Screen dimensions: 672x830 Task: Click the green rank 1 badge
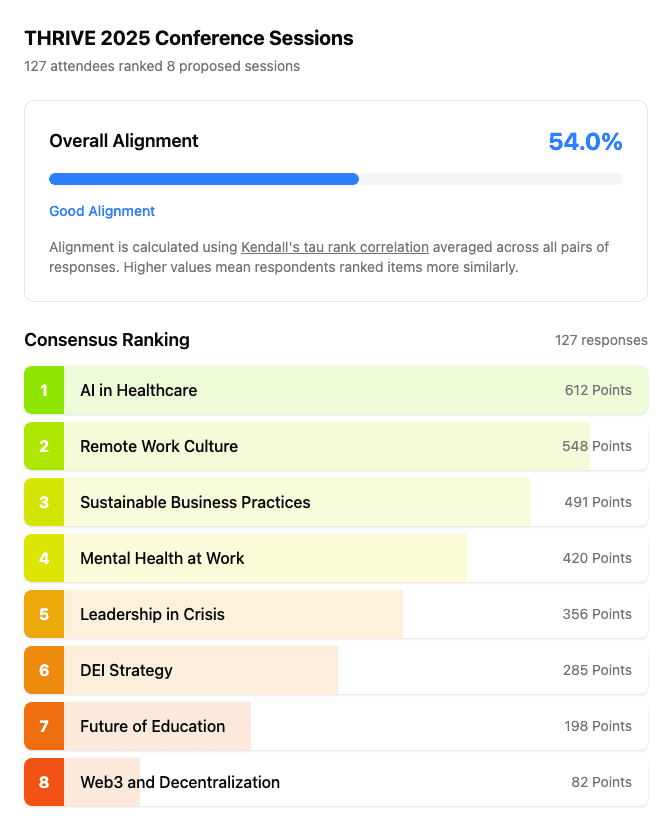(x=42, y=390)
